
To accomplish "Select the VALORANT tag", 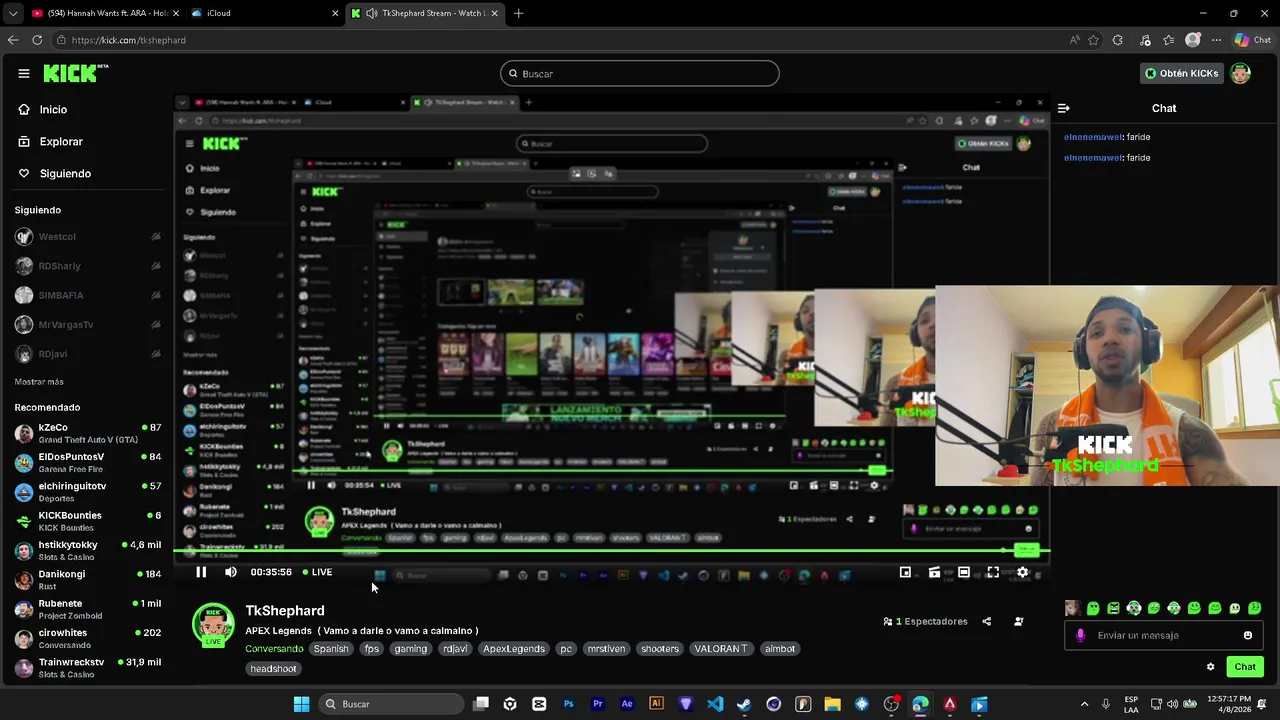I will (x=721, y=649).
